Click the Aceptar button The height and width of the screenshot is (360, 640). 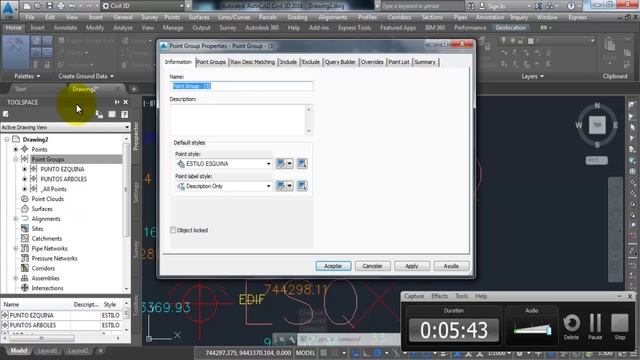[x=333, y=266]
